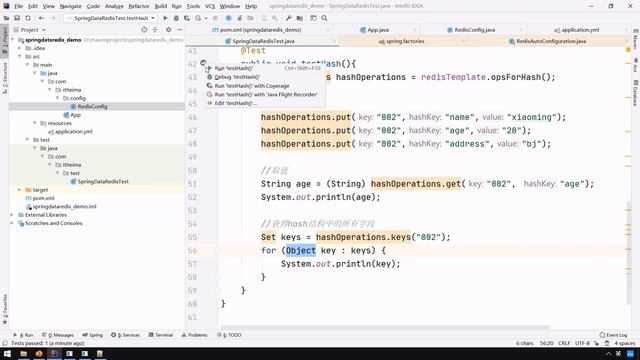Open the run configuration dropdown SpringDataRedisTest.testHash
The image size is (640, 360).
[111, 18]
